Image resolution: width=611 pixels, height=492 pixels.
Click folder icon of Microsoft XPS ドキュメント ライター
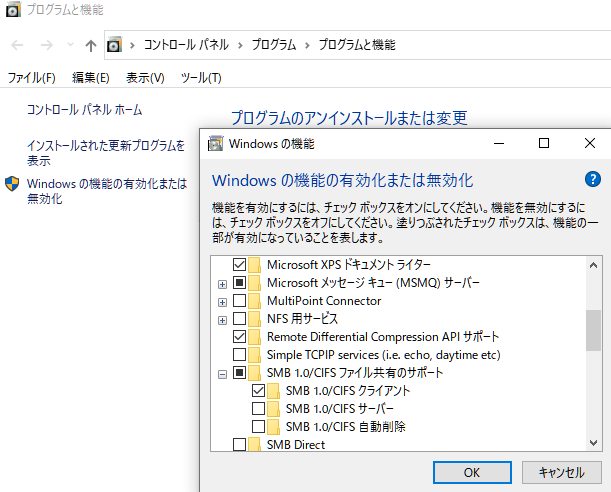(x=254, y=265)
